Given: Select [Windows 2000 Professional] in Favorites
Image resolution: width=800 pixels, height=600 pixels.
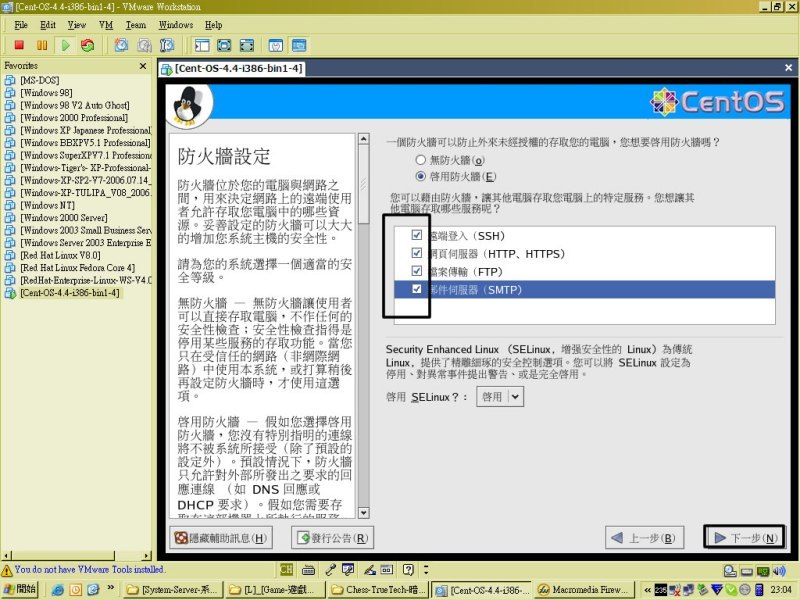Looking at the screenshot, I should pyautogui.click(x=74, y=118).
